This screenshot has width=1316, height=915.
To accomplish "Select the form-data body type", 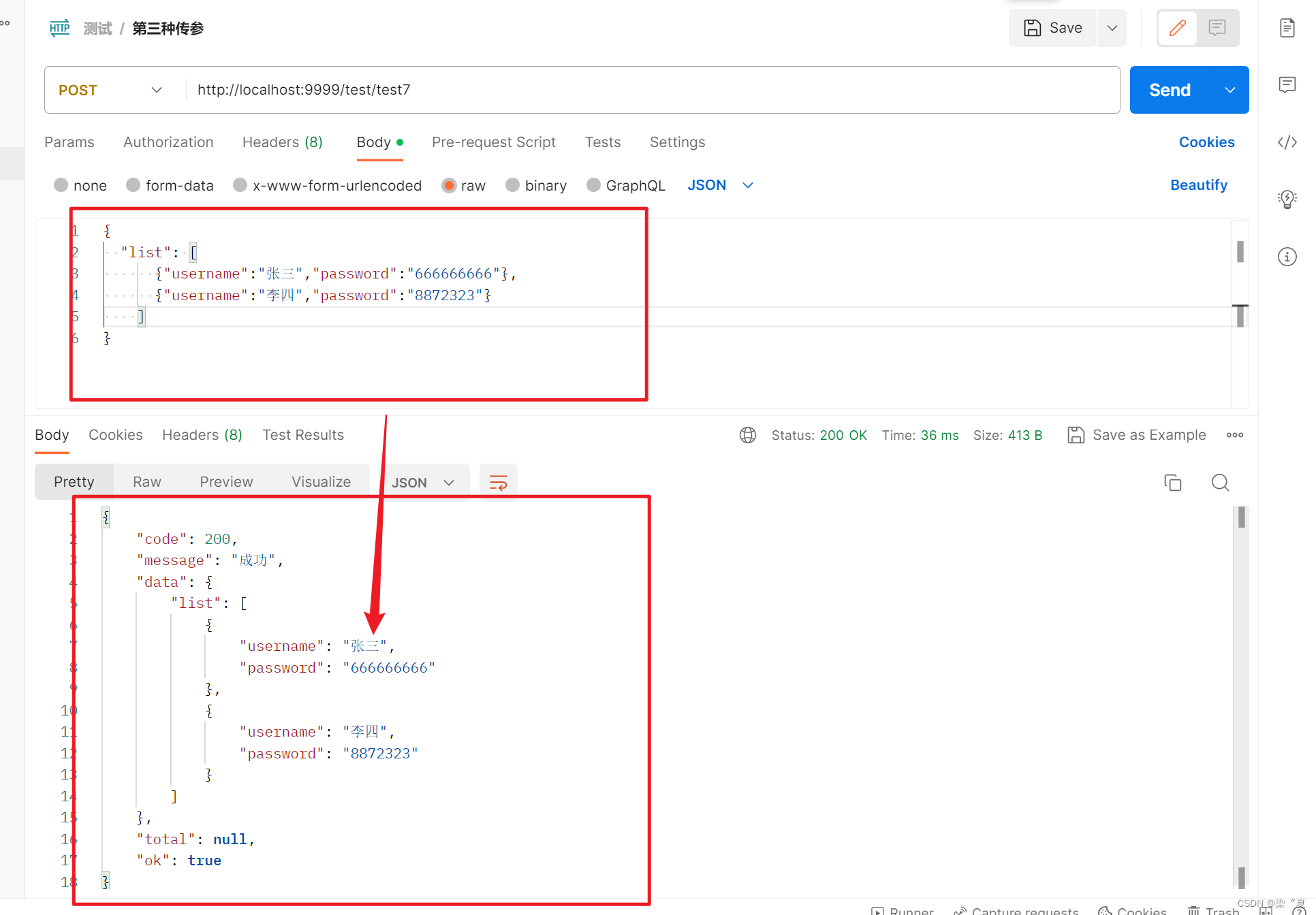I will point(134,185).
